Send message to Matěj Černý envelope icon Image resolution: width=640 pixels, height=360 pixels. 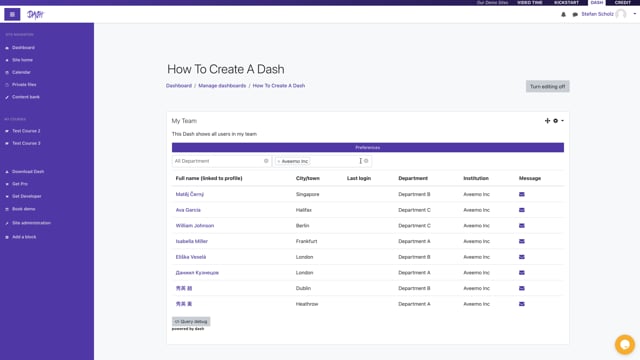pos(522,194)
